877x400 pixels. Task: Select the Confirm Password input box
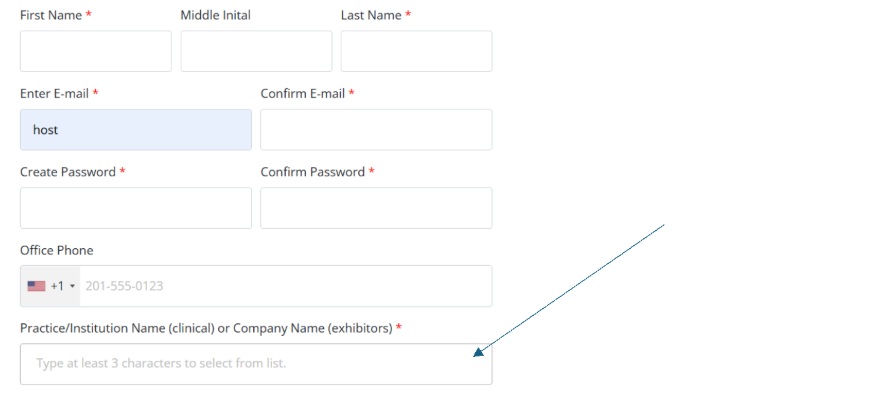tap(376, 208)
